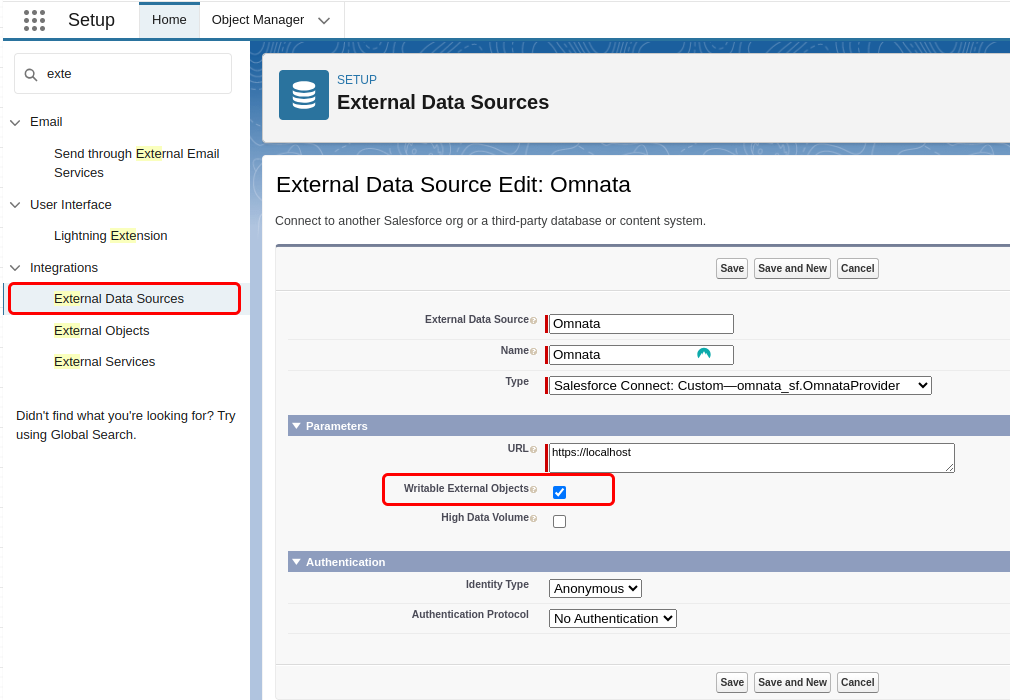Click the top Save button
The width and height of the screenshot is (1010, 700).
(732, 268)
